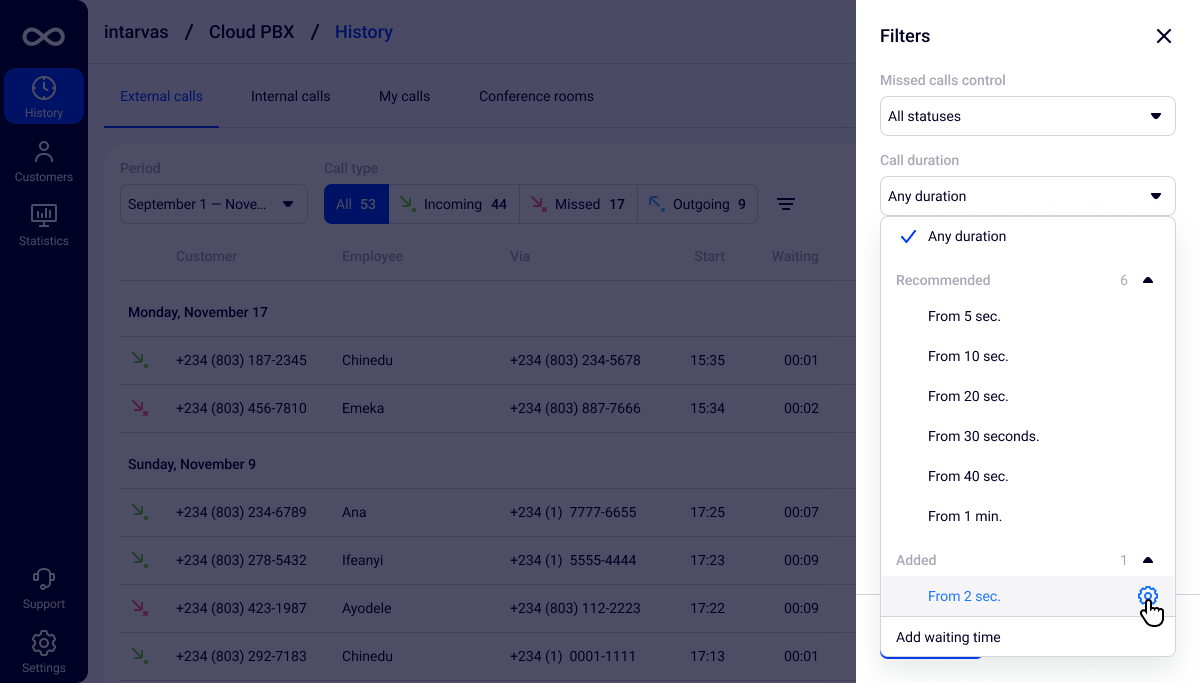1200x683 pixels.
Task: Open the Statistics section
Action: pos(44,225)
